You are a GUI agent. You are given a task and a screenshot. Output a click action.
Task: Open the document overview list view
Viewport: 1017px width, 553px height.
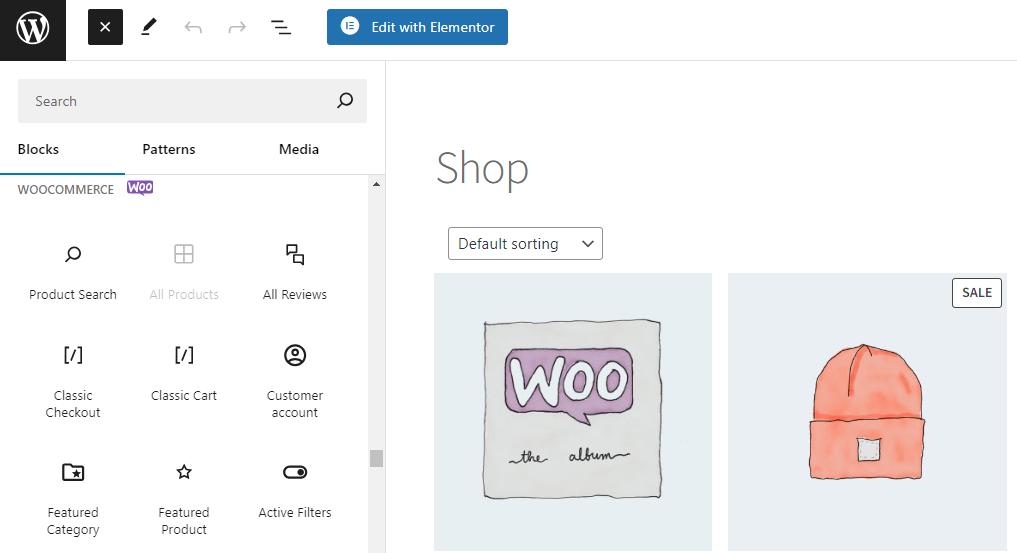point(281,27)
